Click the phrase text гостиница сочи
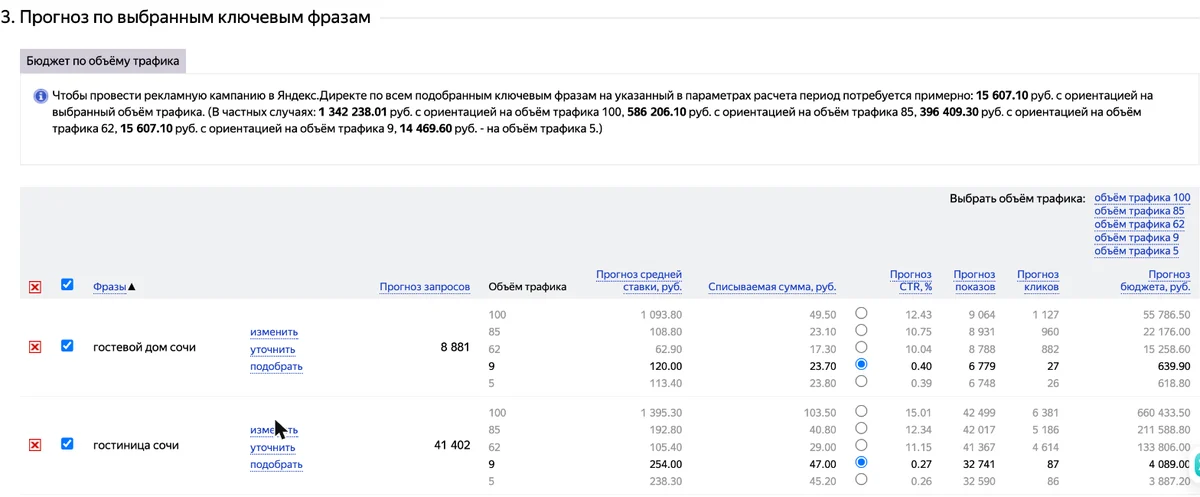The image size is (1200, 497). (x=136, y=445)
